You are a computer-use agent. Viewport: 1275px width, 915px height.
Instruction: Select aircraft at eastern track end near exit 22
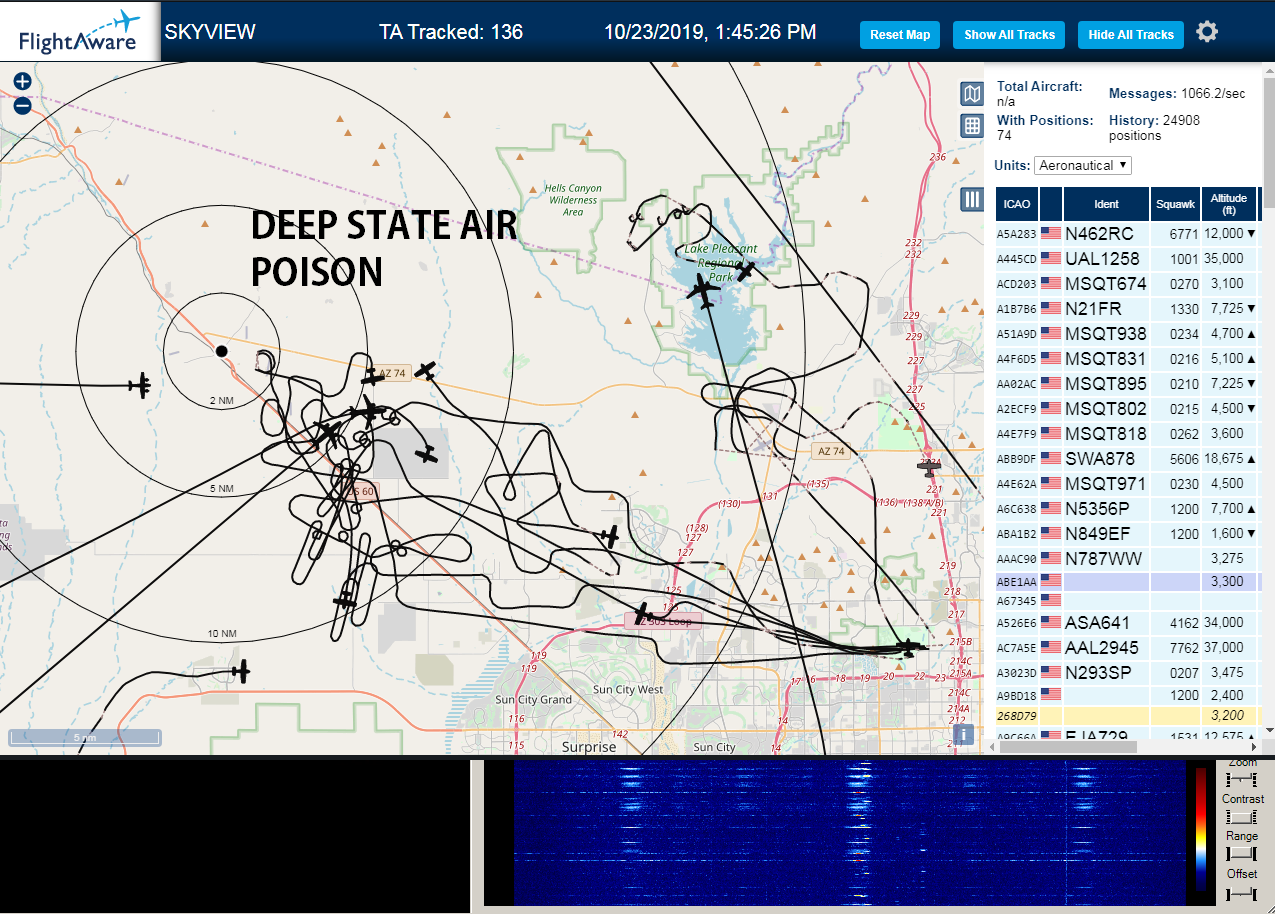[909, 647]
